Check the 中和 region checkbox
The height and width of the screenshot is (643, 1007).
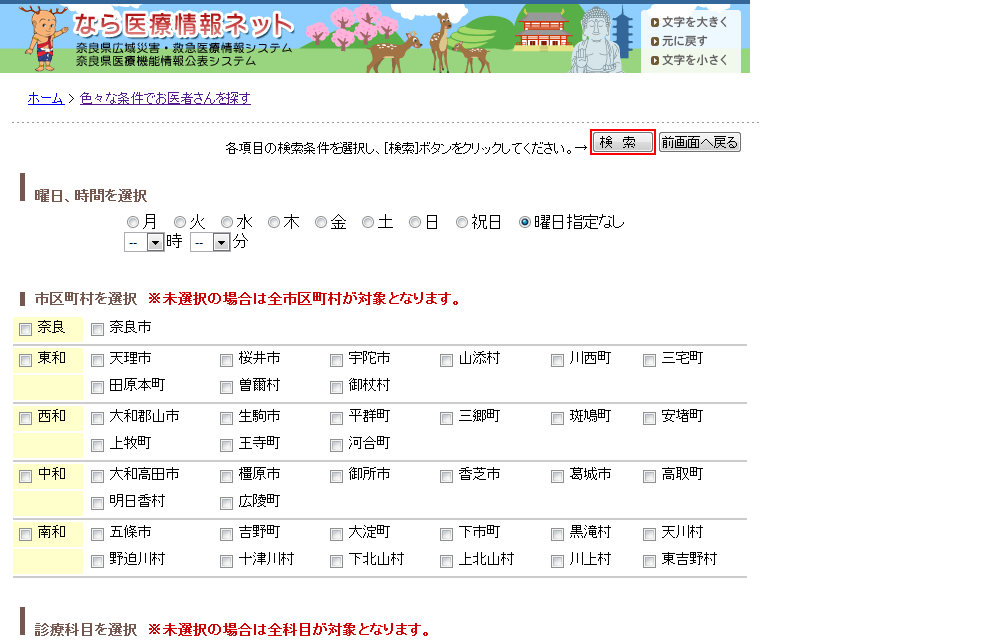click(x=26, y=477)
